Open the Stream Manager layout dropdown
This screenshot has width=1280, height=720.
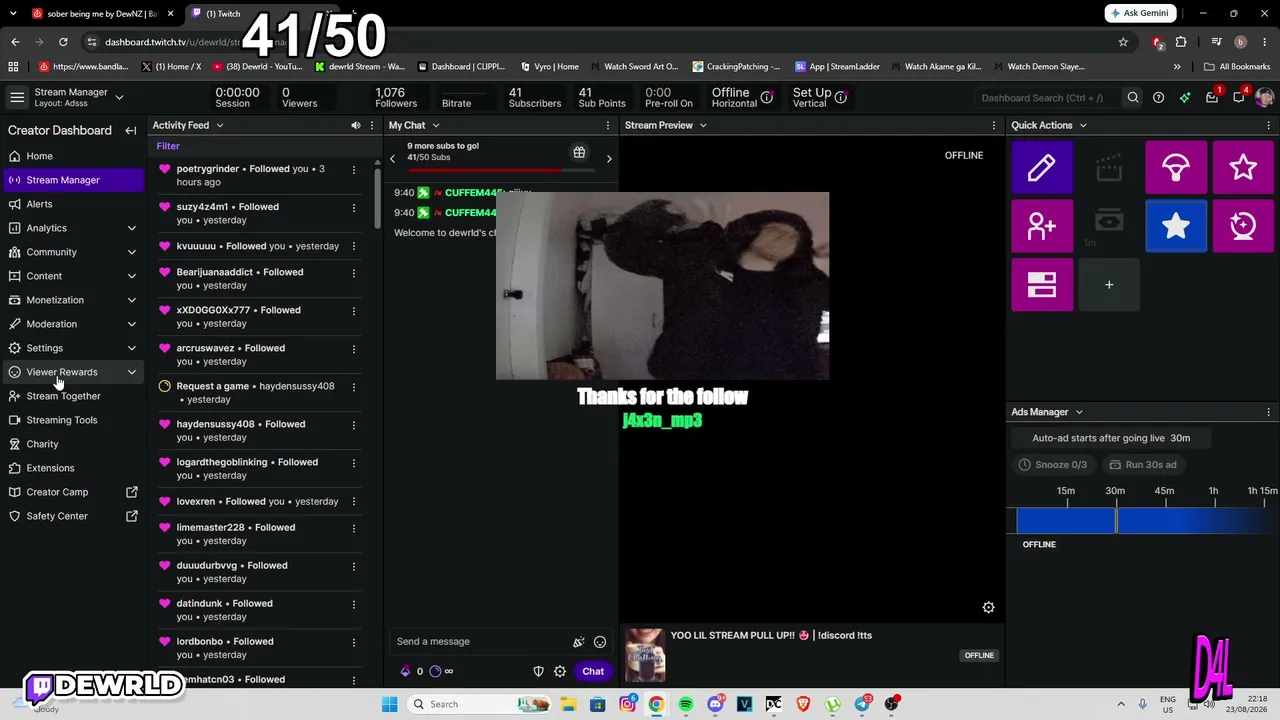(119, 97)
